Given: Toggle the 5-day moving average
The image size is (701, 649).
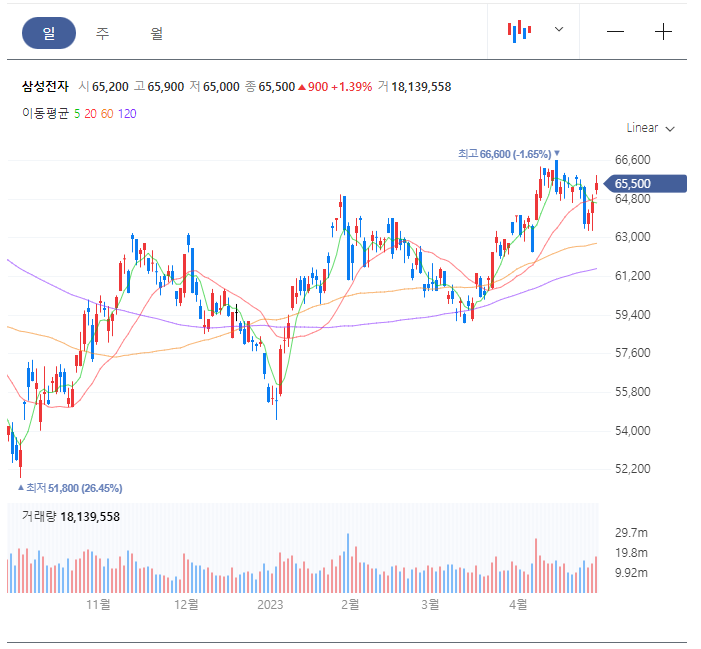Looking at the screenshot, I should [77, 114].
